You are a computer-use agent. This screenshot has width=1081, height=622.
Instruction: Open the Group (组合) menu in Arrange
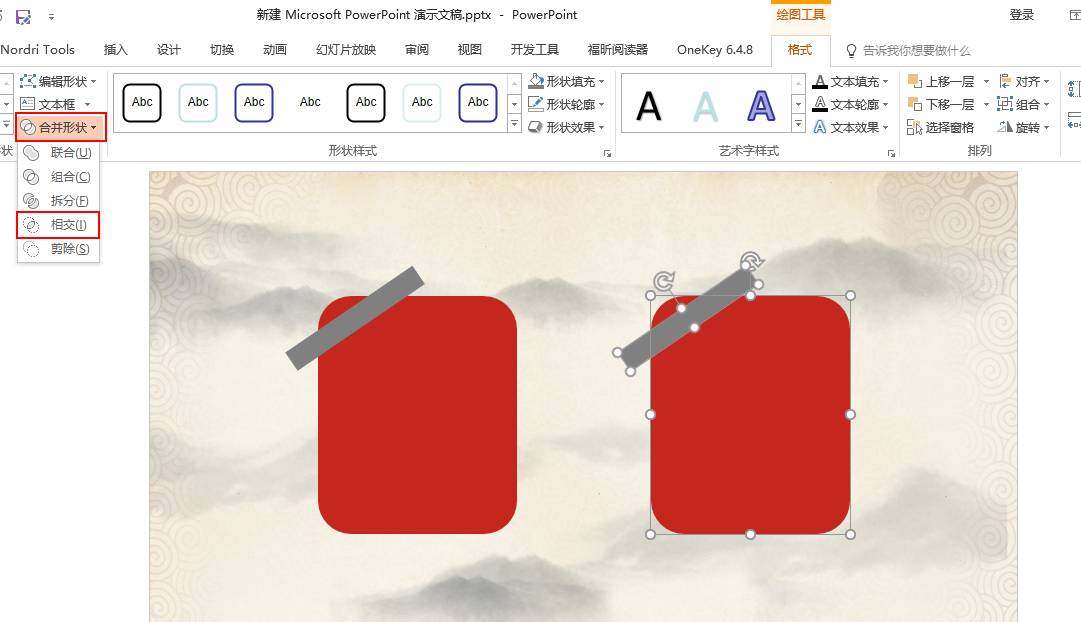coord(1024,104)
